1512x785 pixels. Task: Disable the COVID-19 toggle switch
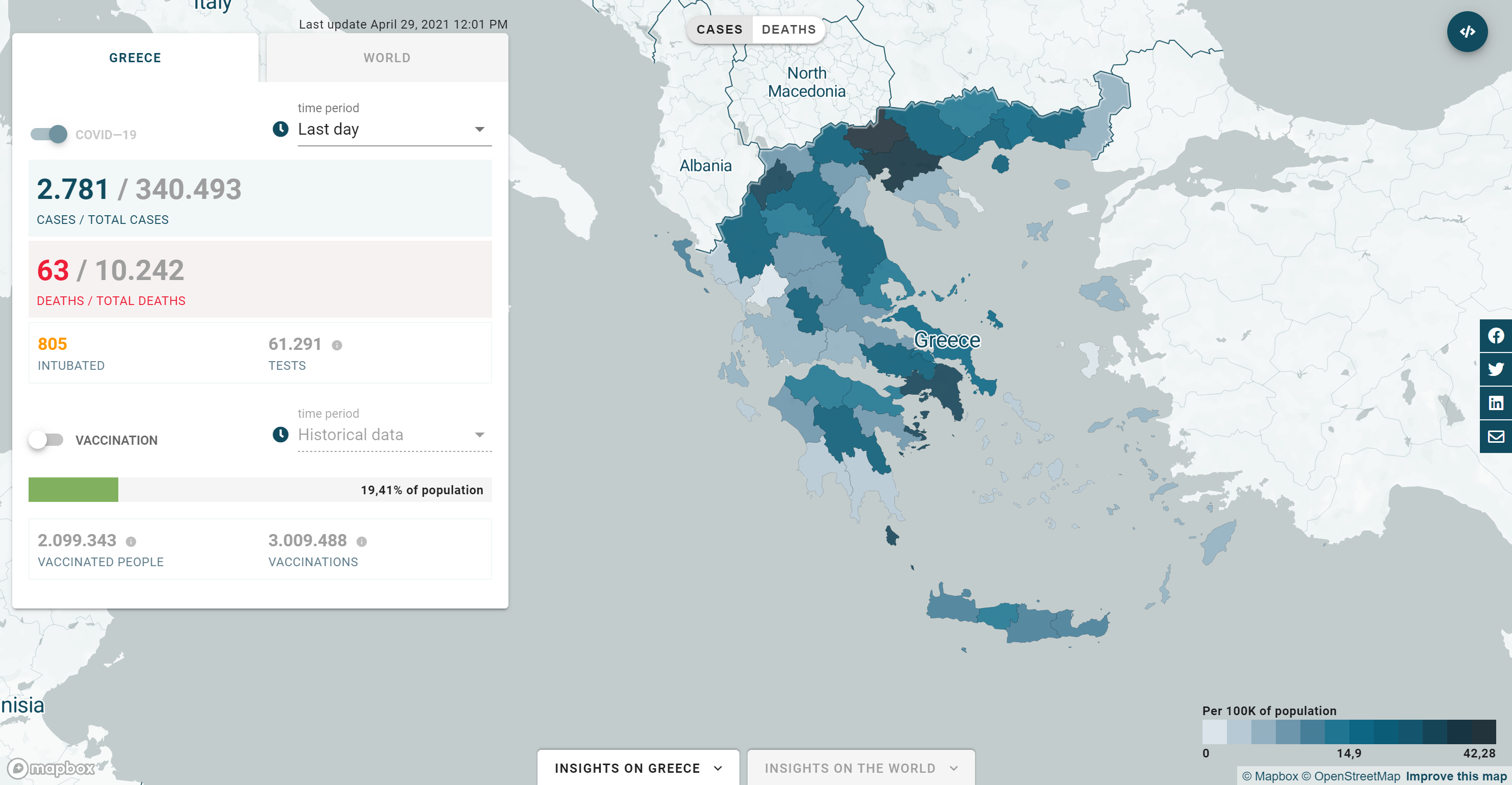(49, 135)
